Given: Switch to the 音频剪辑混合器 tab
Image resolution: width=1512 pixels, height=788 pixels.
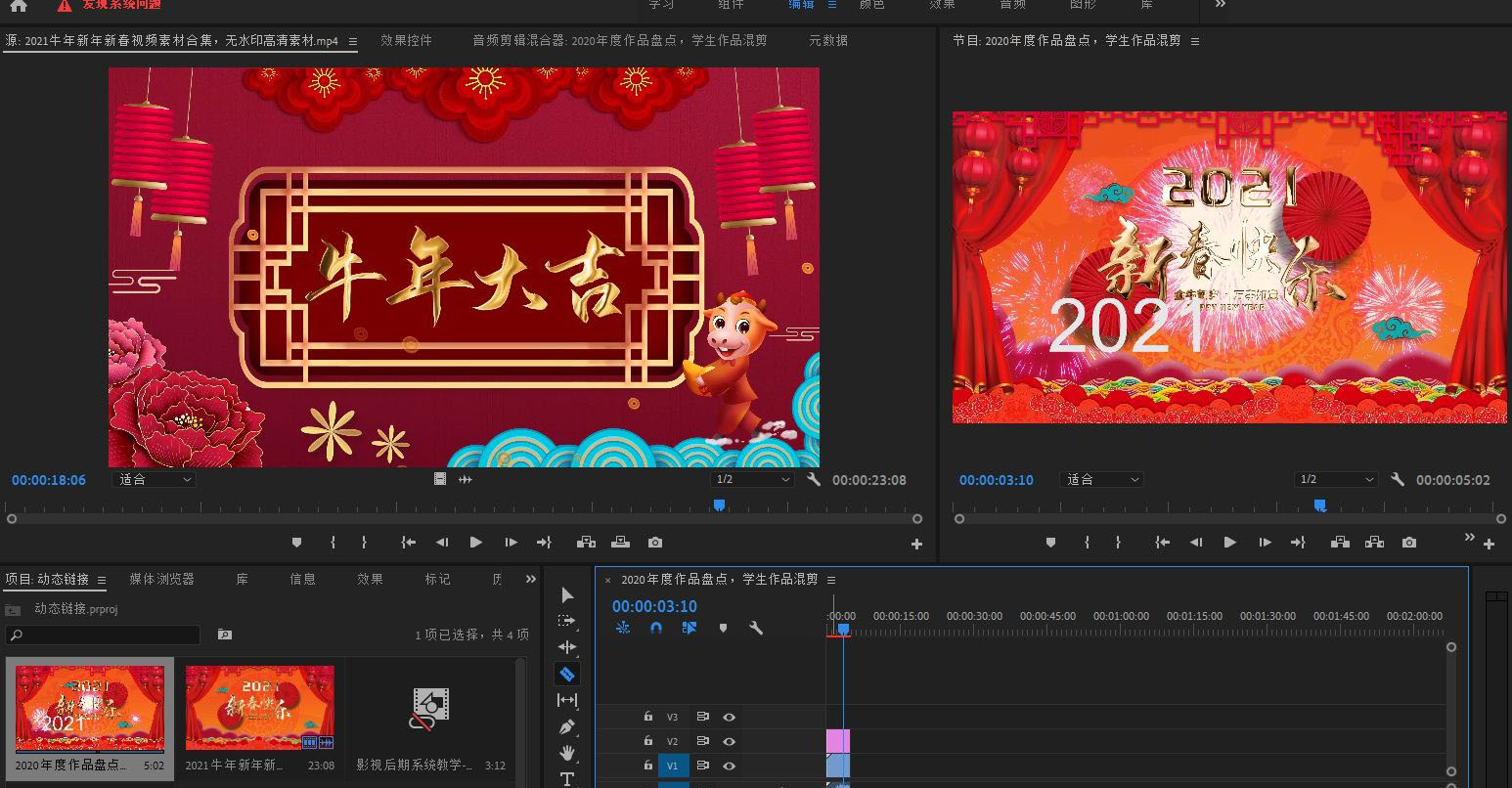Looking at the screenshot, I should 620,40.
